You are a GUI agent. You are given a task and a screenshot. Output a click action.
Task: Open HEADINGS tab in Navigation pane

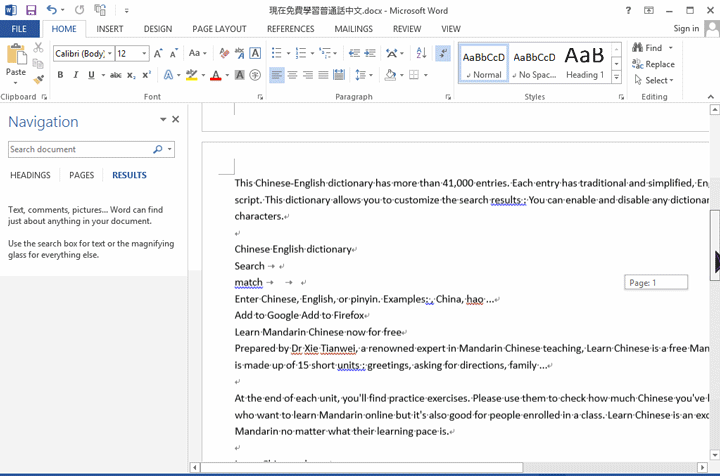30,175
